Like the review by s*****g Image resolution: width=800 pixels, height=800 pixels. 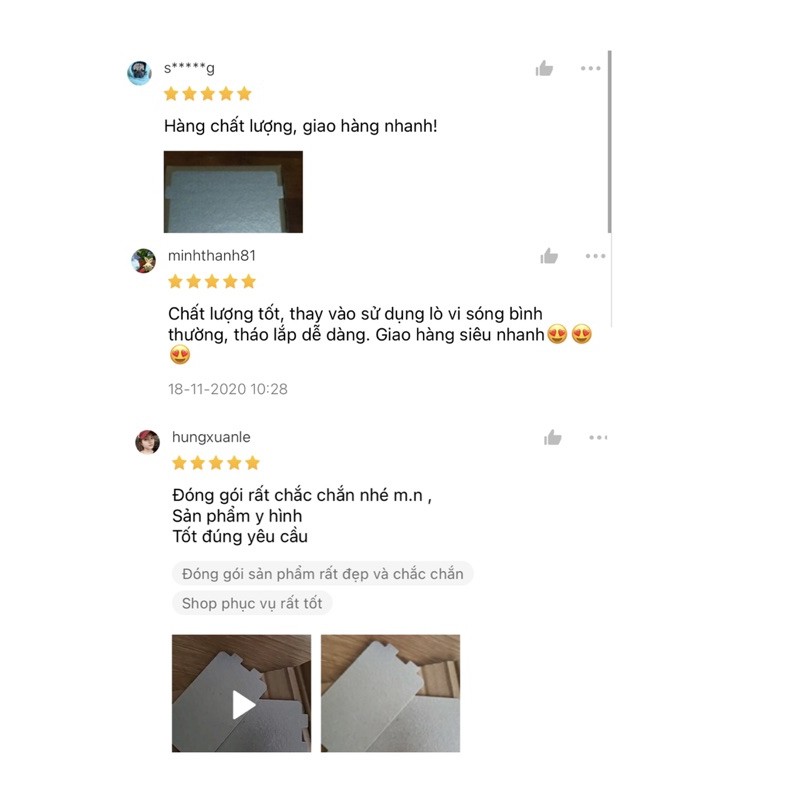click(x=544, y=68)
